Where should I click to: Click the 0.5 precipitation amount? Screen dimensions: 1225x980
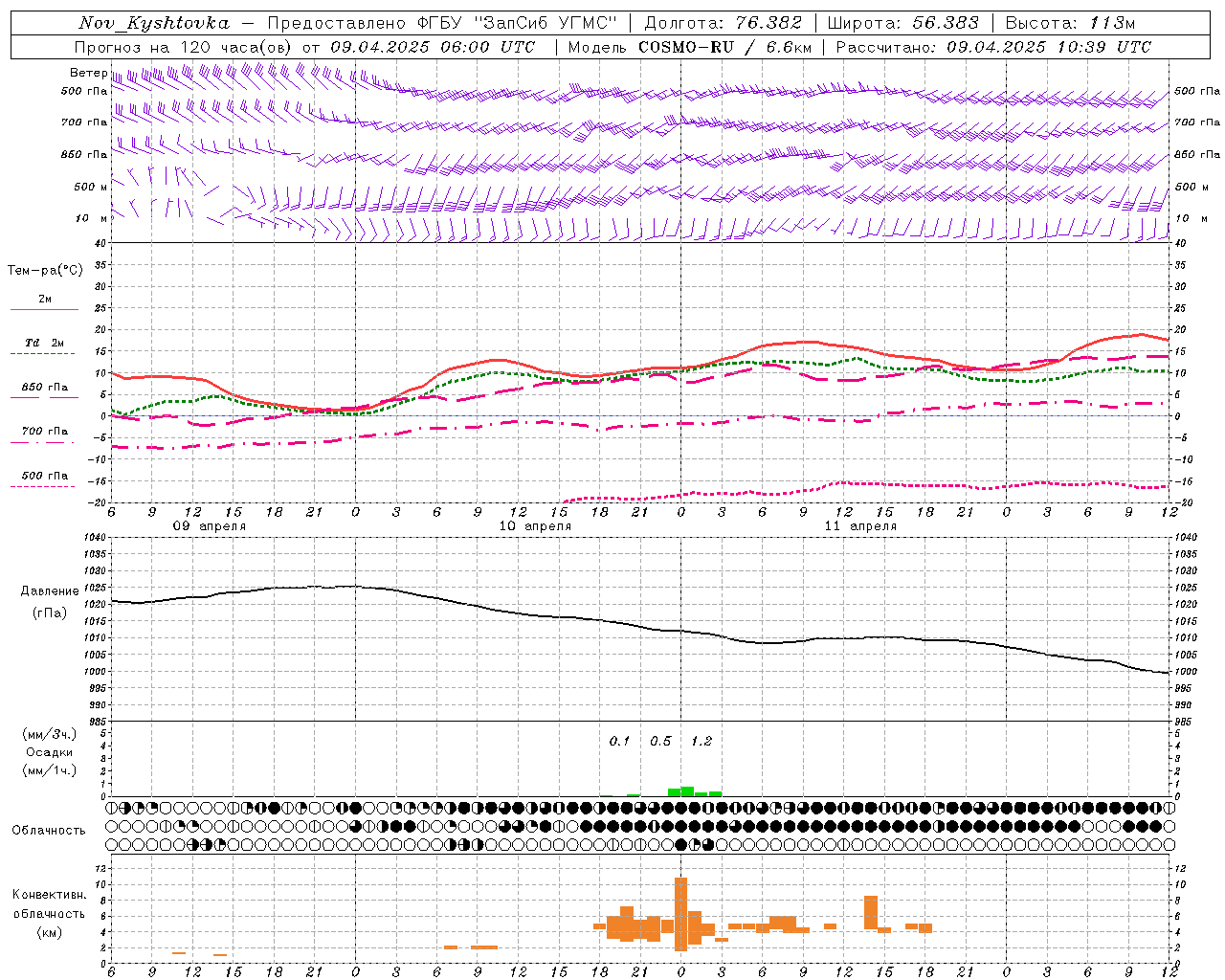pyautogui.click(x=660, y=741)
